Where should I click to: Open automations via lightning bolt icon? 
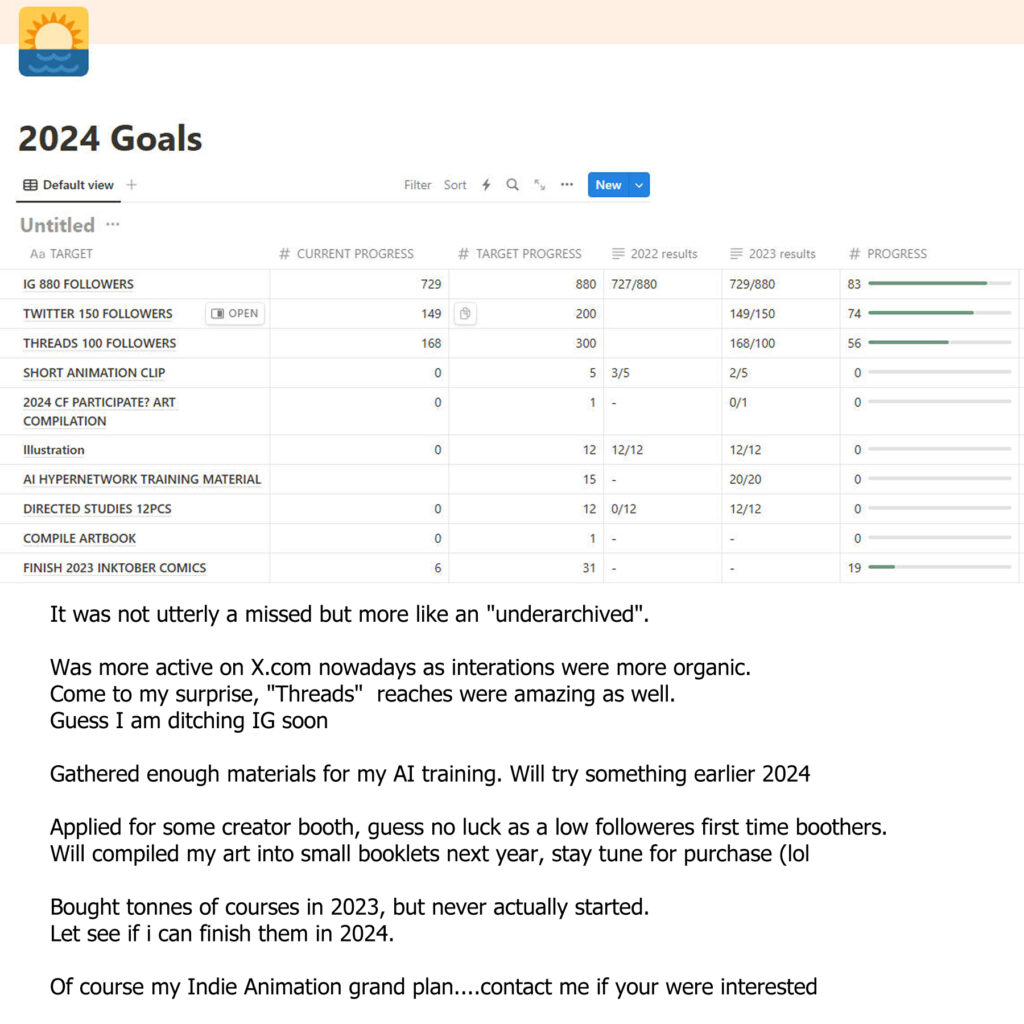pos(486,185)
